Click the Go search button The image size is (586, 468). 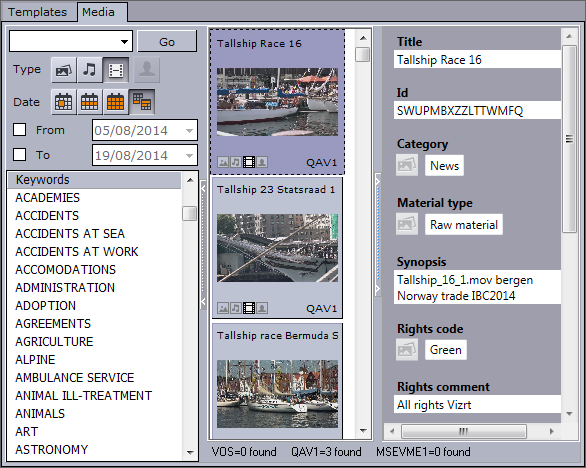pyautogui.click(x=167, y=41)
